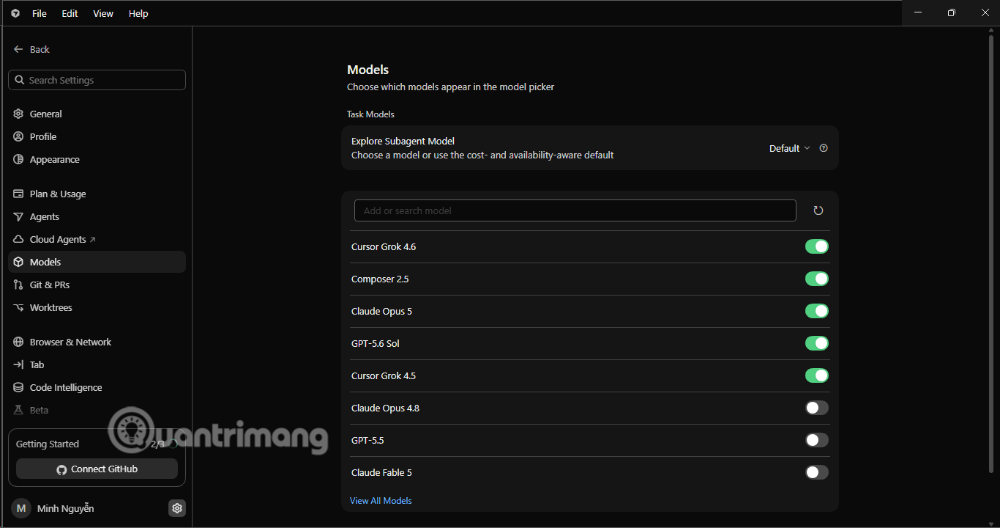Toggle off GPT-5.6 Sol model

[816, 344]
